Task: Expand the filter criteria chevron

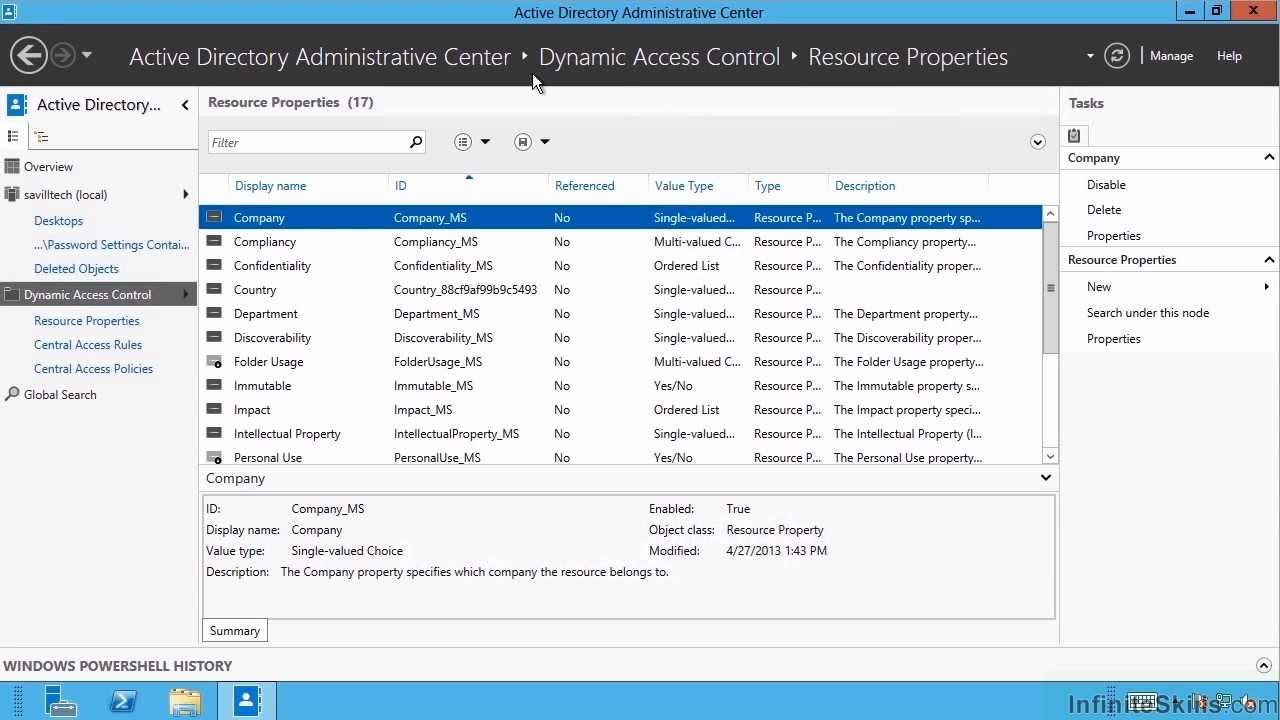Action: (1037, 142)
